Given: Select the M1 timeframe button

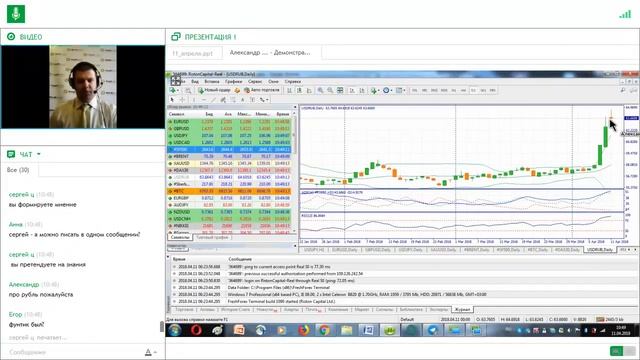Looking at the screenshot, I should tap(415, 90).
